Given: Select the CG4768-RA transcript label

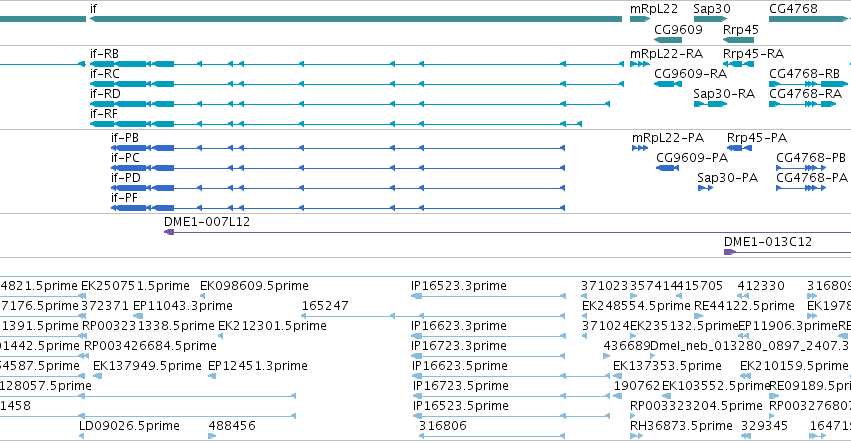Looking at the screenshot, I should click(805, 94).
